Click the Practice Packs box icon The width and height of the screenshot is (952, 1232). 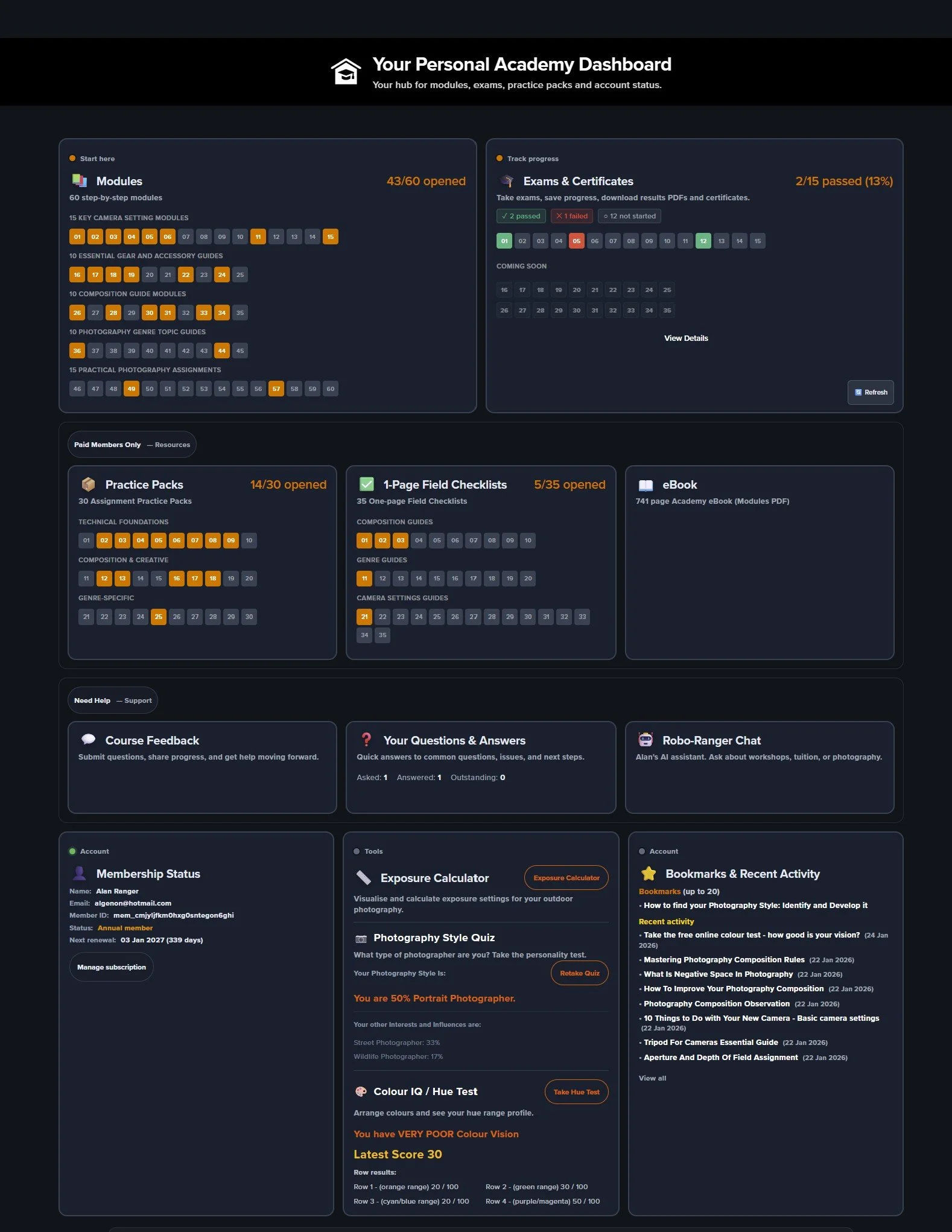(x=89, y=484)
